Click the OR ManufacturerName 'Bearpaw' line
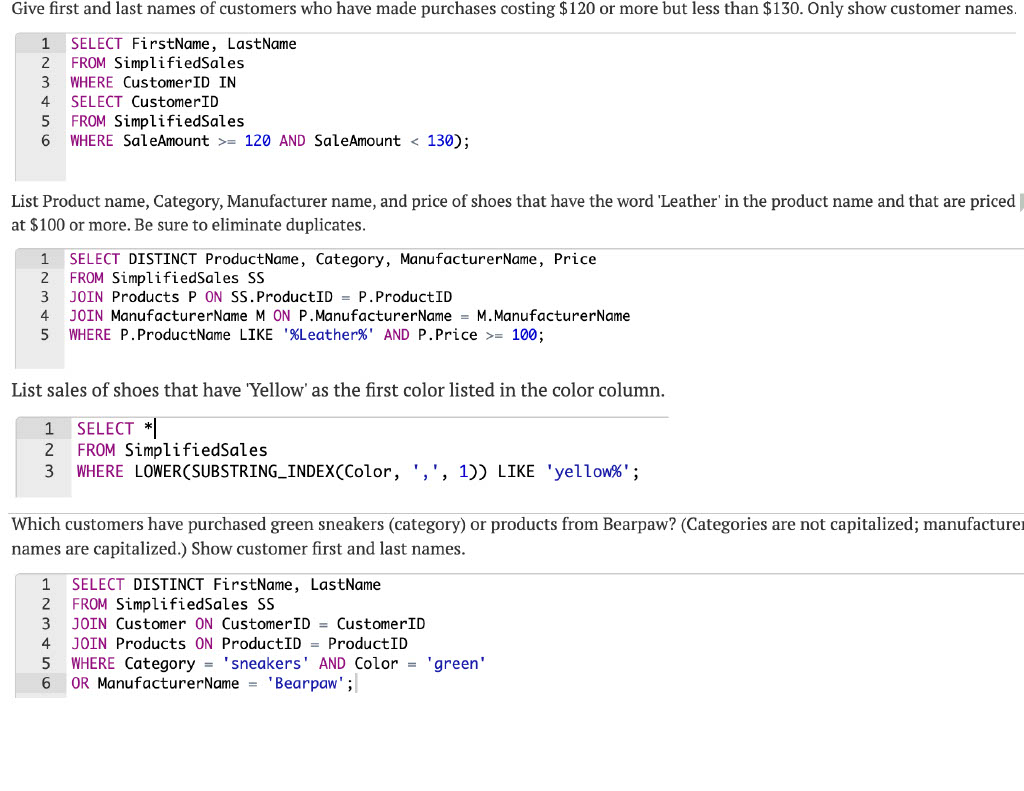This screenshot has width=1024, height=791. 212,683
